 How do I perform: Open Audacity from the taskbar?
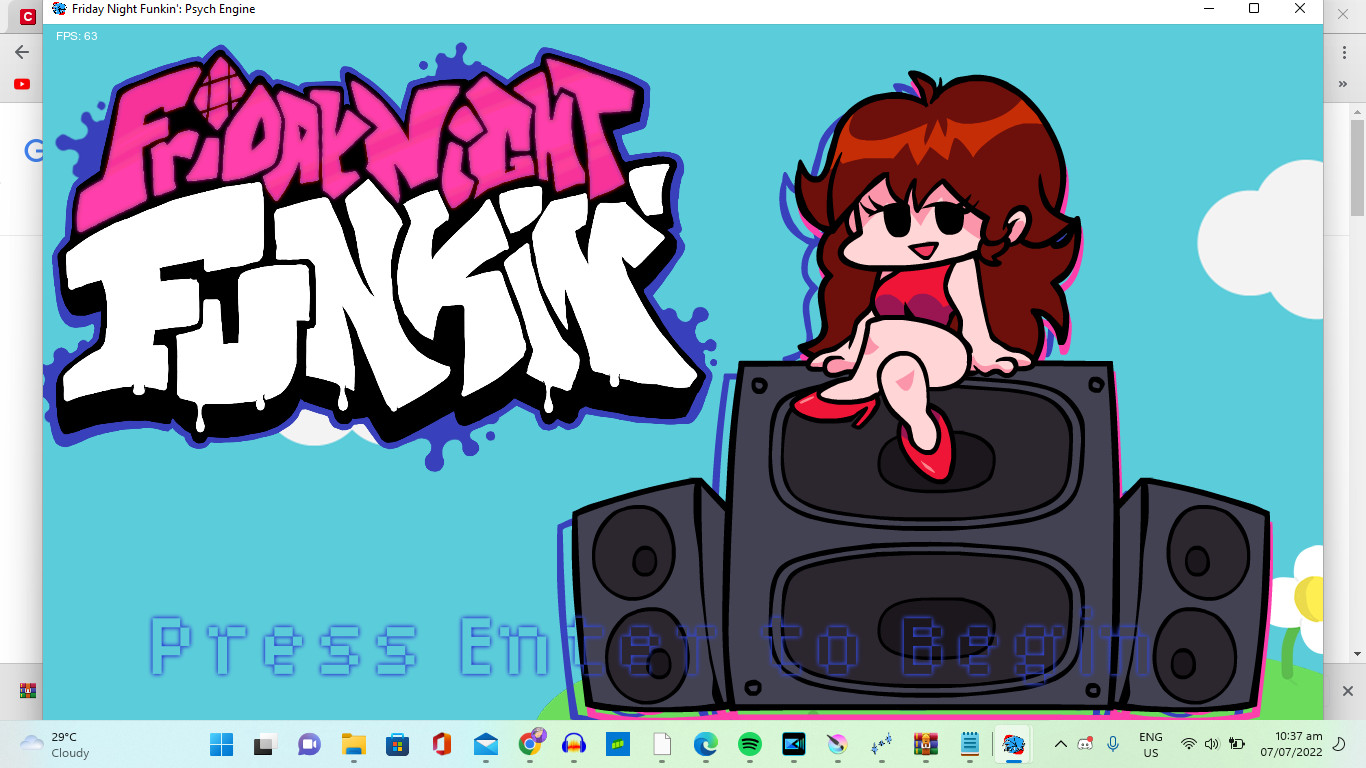(x=574, y=744)
